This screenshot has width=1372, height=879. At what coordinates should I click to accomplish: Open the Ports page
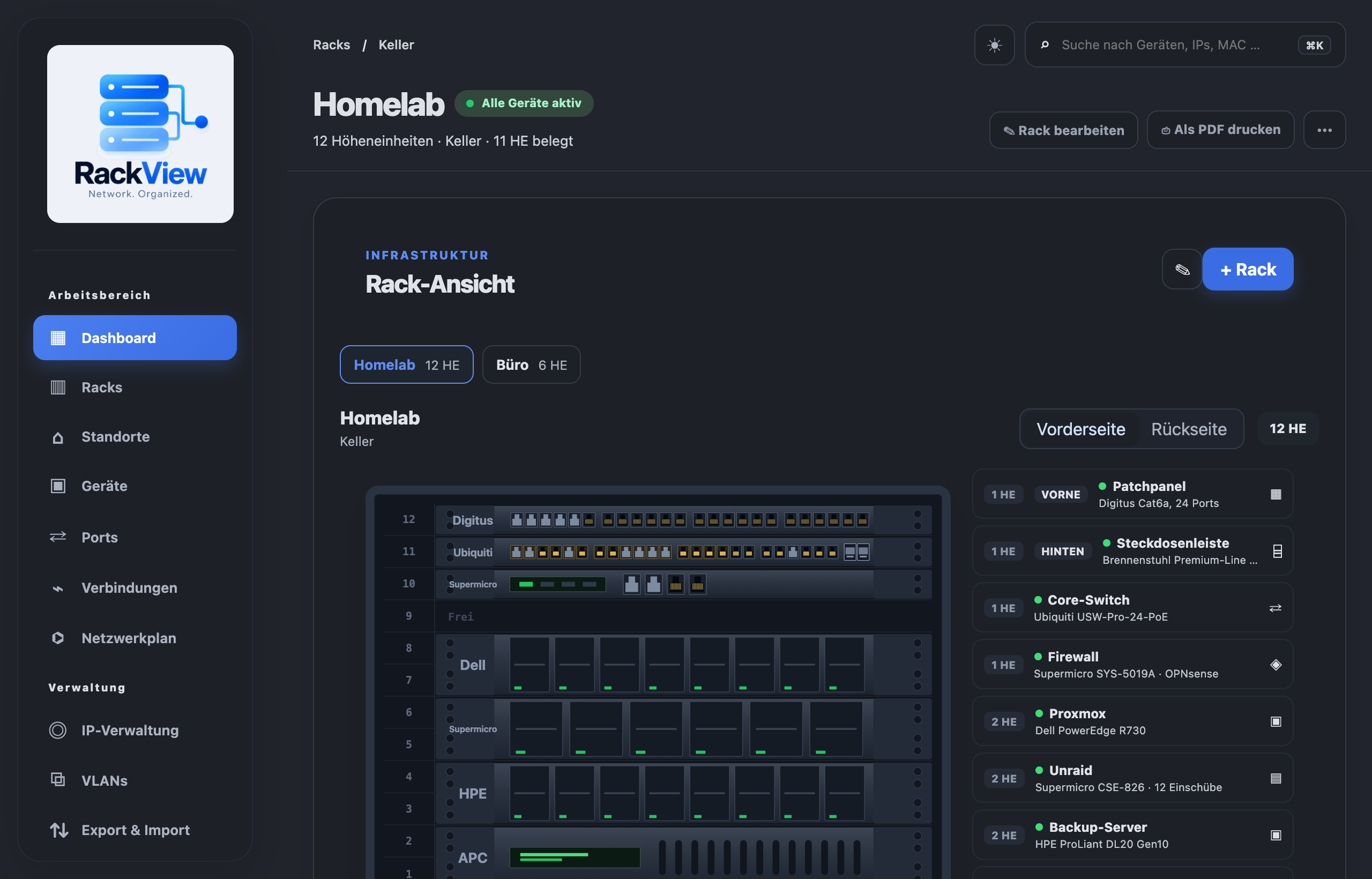[135, 537]
